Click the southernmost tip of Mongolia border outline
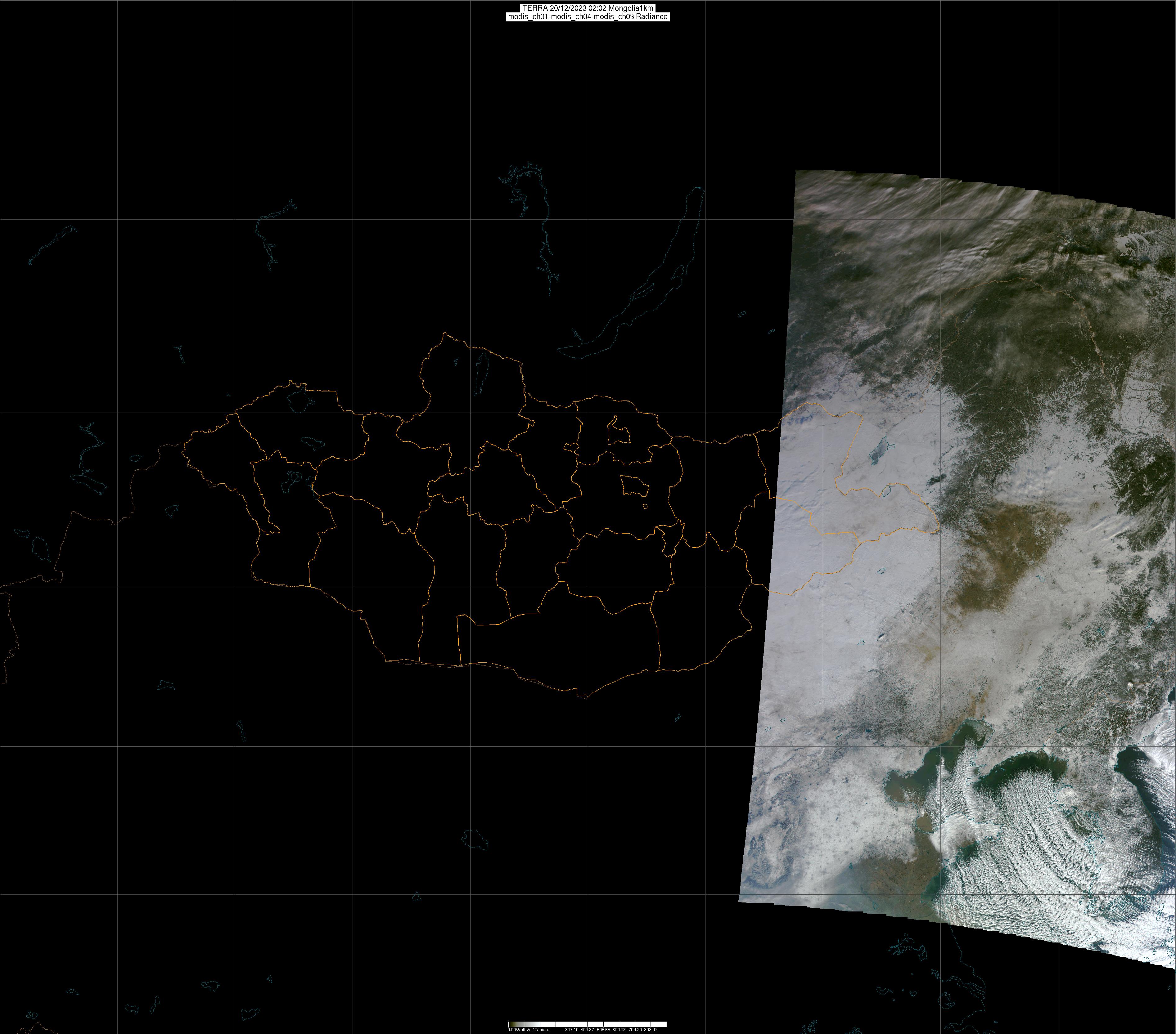The width and height of the screenshot is (1176, 1034). click(587, 698)
